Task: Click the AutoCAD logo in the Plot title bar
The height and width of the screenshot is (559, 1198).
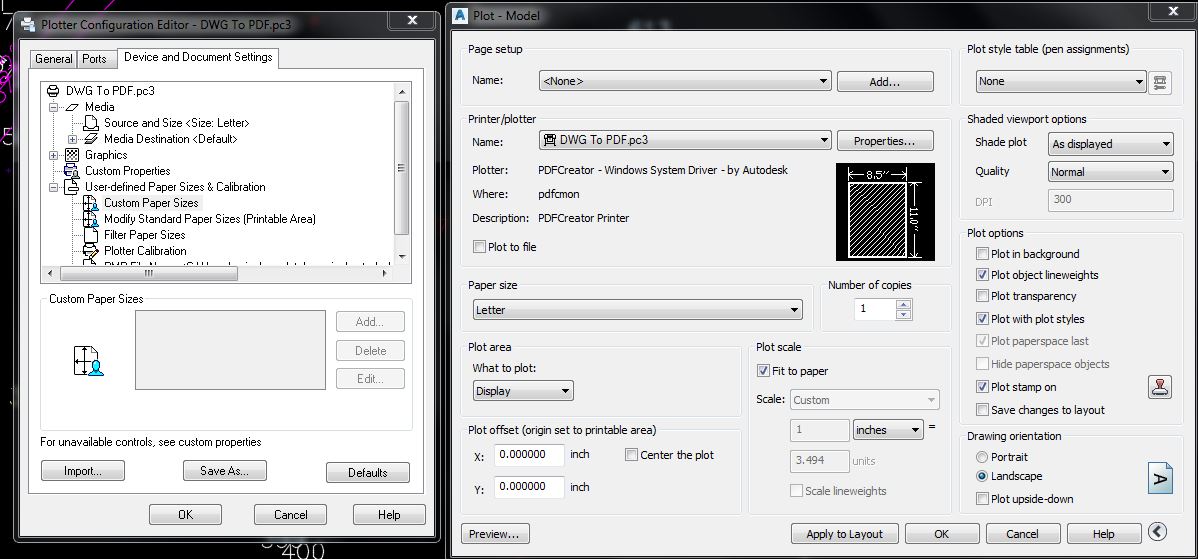Action: pos(460,15)
